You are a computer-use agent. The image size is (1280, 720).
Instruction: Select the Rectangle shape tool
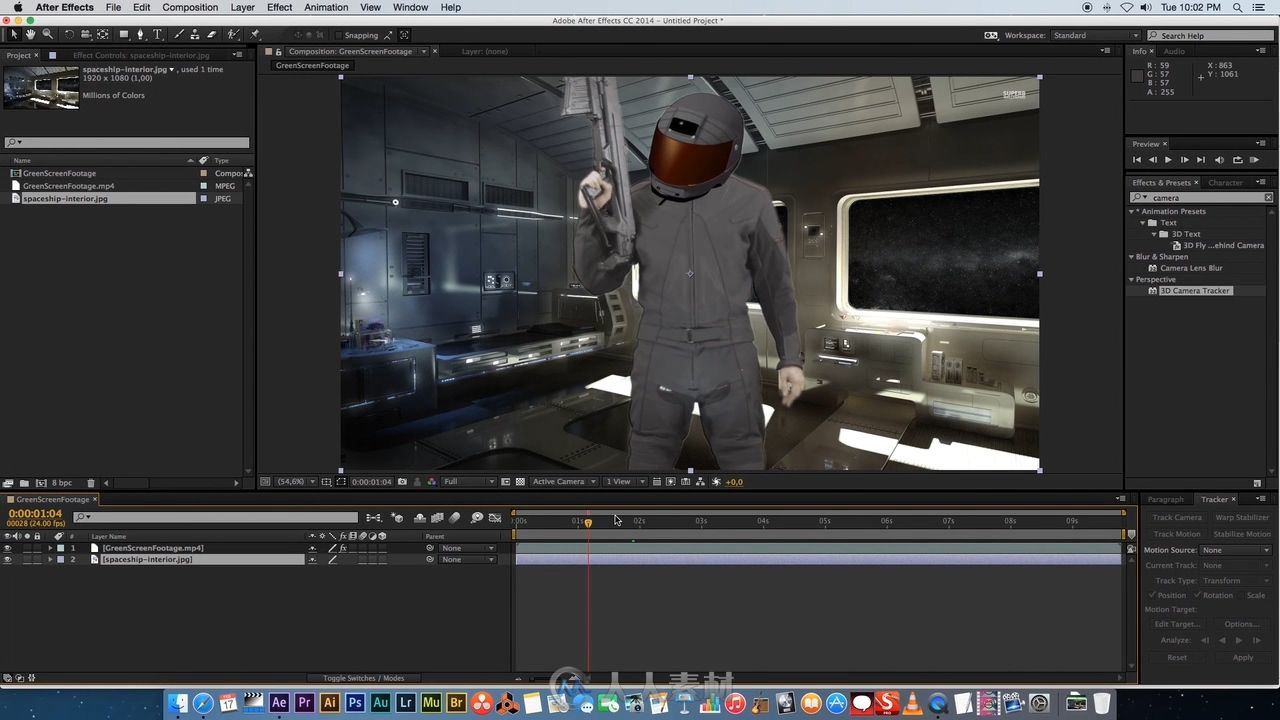coord(123,34)
